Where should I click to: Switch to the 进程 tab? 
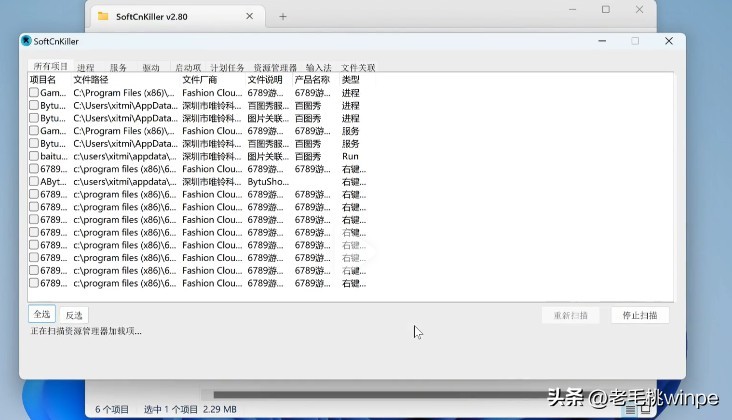(86, 68)
